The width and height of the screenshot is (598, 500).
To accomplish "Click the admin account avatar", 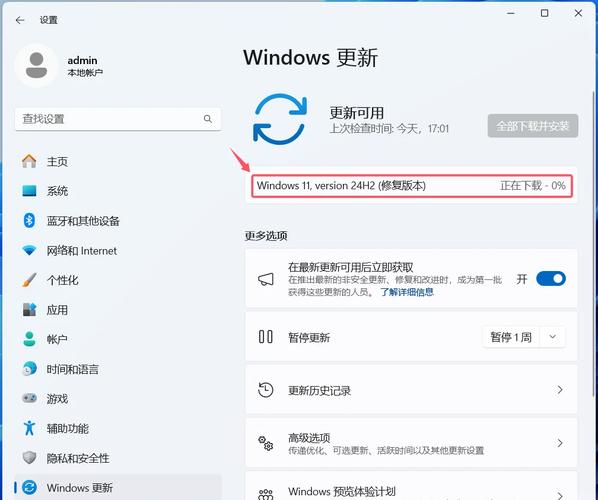I will point(37,66).
